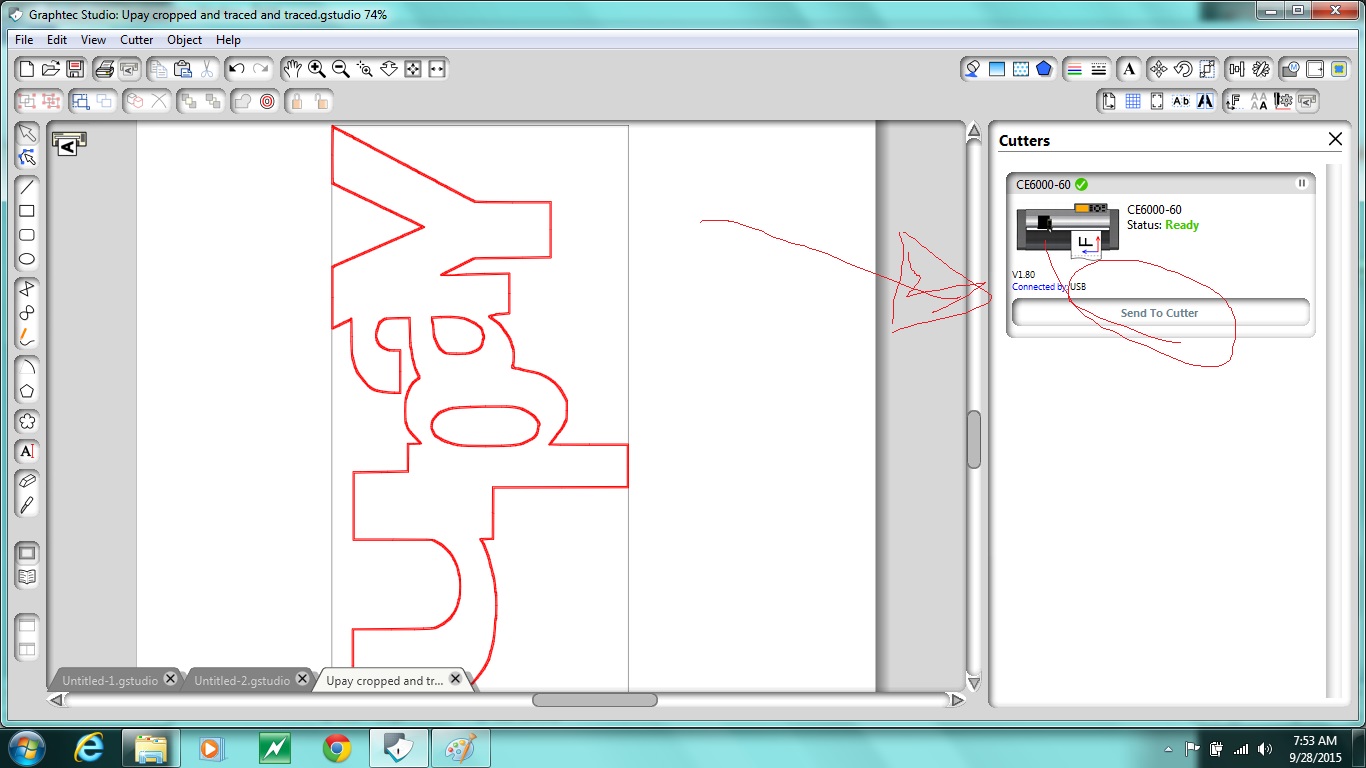Click the horizontal scrollbar thumb of canvas
The image size is (1366, 768).
594,700
